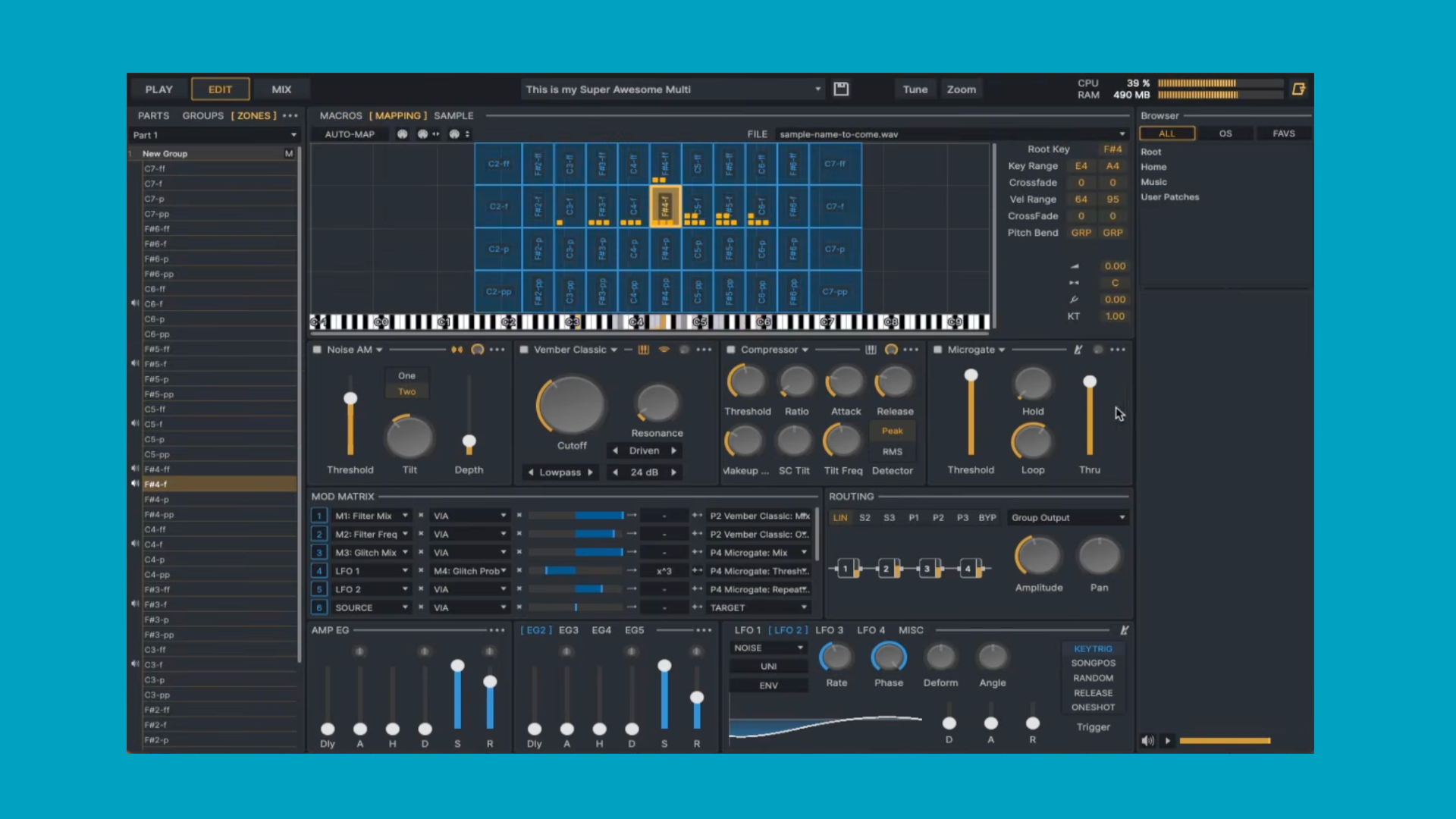Click the save multi floppy disk icon

point(841,89)
